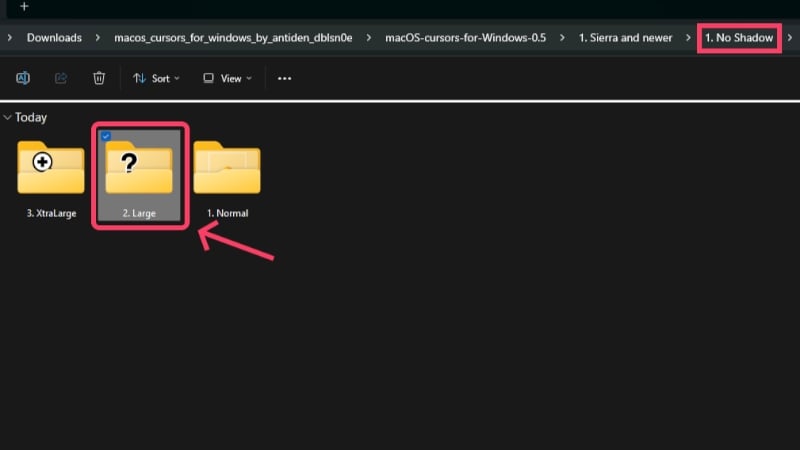Click the 1. Normal folder name
Screen dimensions: 800x450
click(x=228, y=213)
